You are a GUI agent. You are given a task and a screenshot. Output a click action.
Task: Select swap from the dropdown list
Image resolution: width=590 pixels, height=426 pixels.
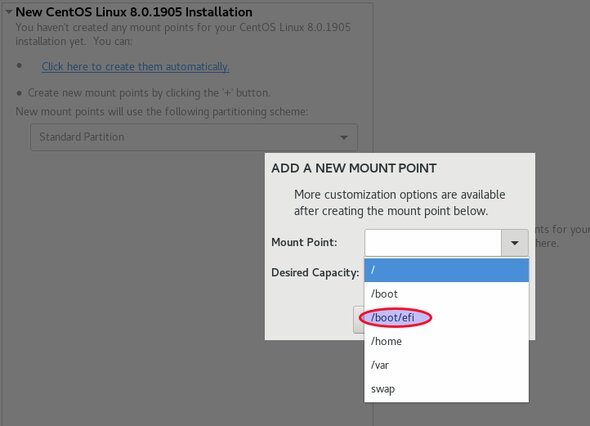tap(446, 389)
